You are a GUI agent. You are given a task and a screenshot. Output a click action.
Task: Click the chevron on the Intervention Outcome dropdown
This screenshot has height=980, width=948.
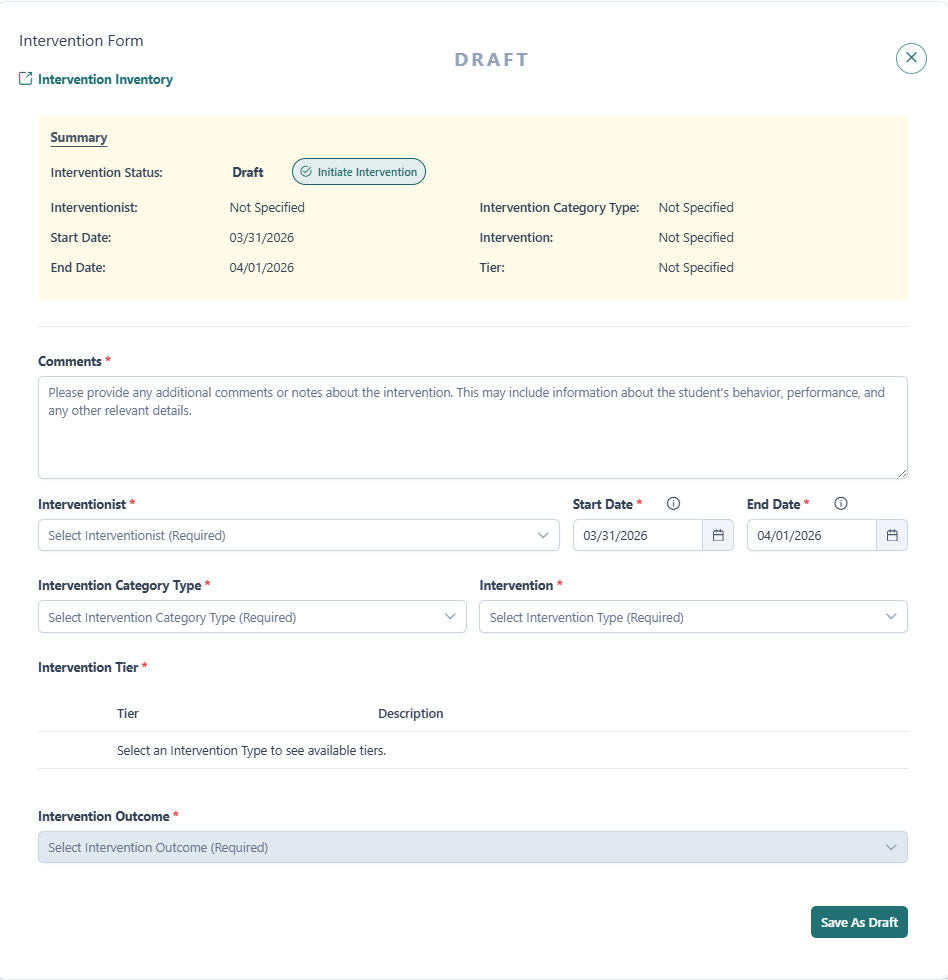893,847
